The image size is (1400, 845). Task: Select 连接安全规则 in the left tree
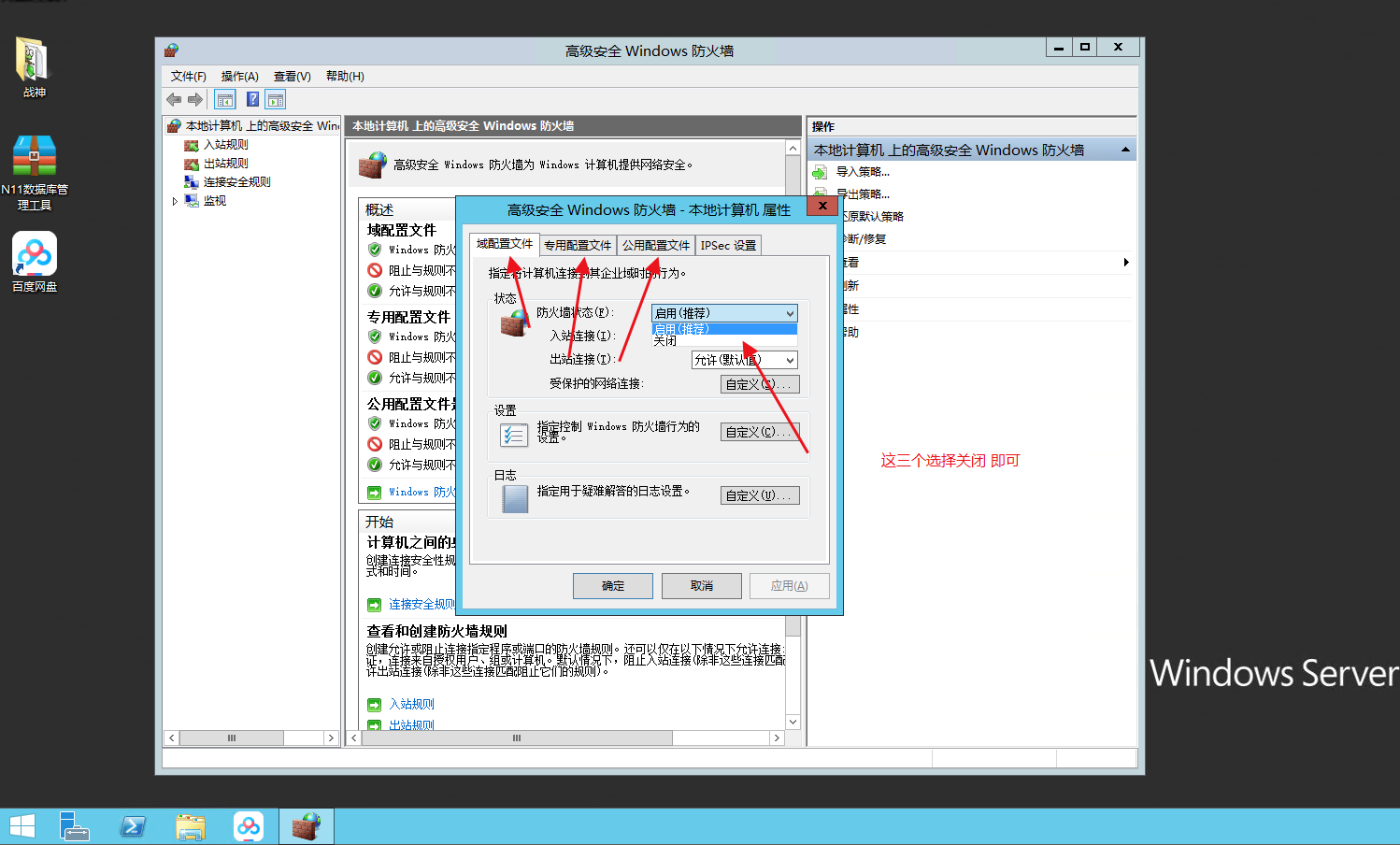[236, 182]
